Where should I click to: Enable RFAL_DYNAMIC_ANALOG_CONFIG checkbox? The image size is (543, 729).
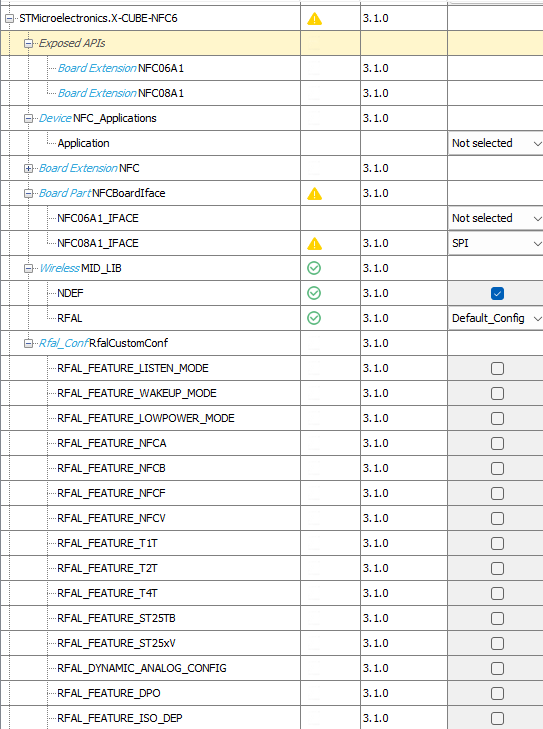[497, 669]
